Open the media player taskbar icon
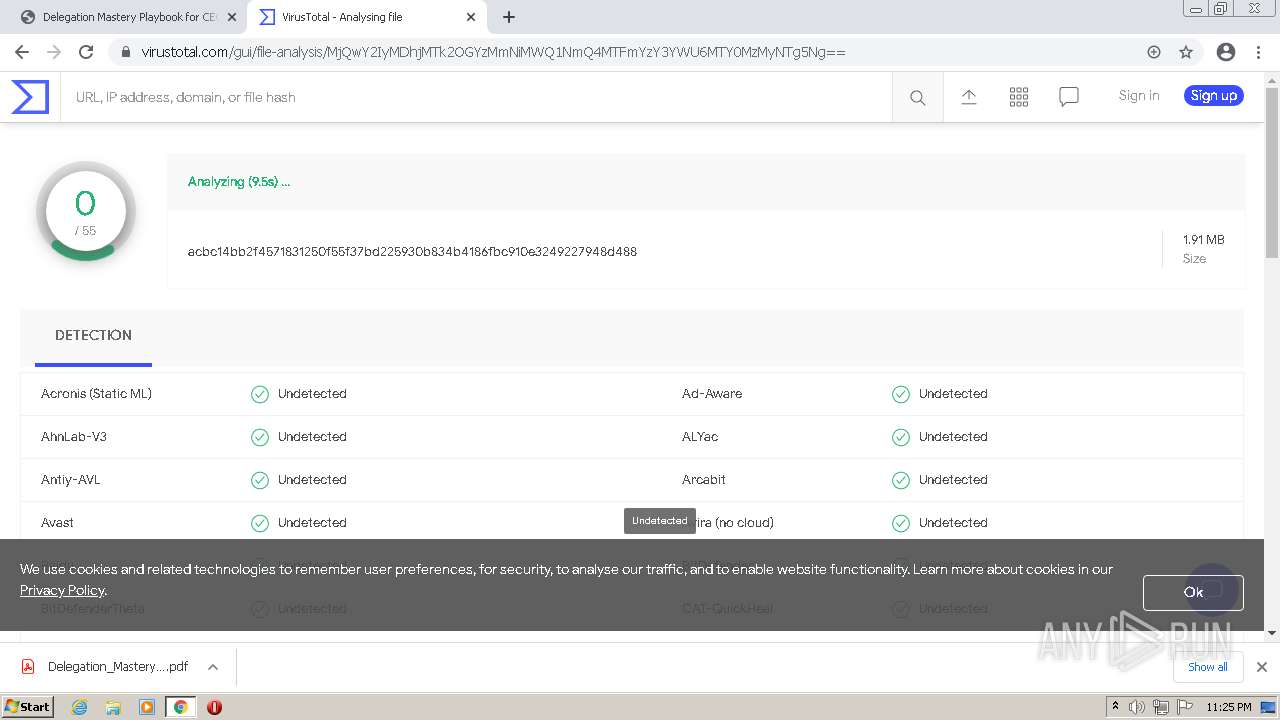1280x720 pixels. (147, 707)
